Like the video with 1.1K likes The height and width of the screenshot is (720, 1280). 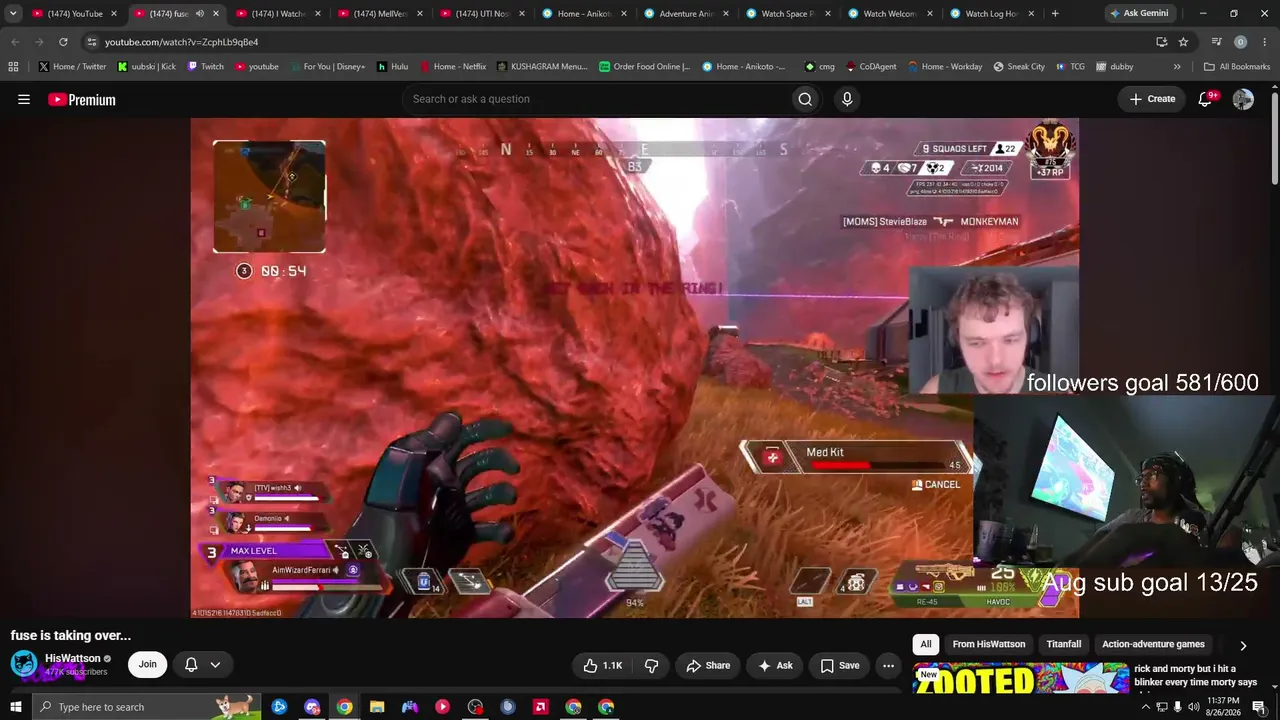(603, 665)
